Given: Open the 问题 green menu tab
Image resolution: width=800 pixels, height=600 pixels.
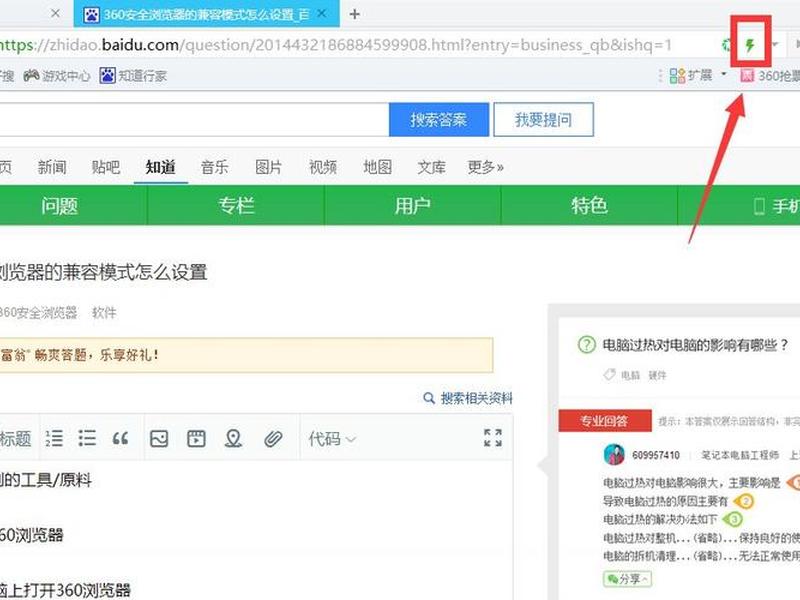Looking at the screenshot, I should 60,206.
